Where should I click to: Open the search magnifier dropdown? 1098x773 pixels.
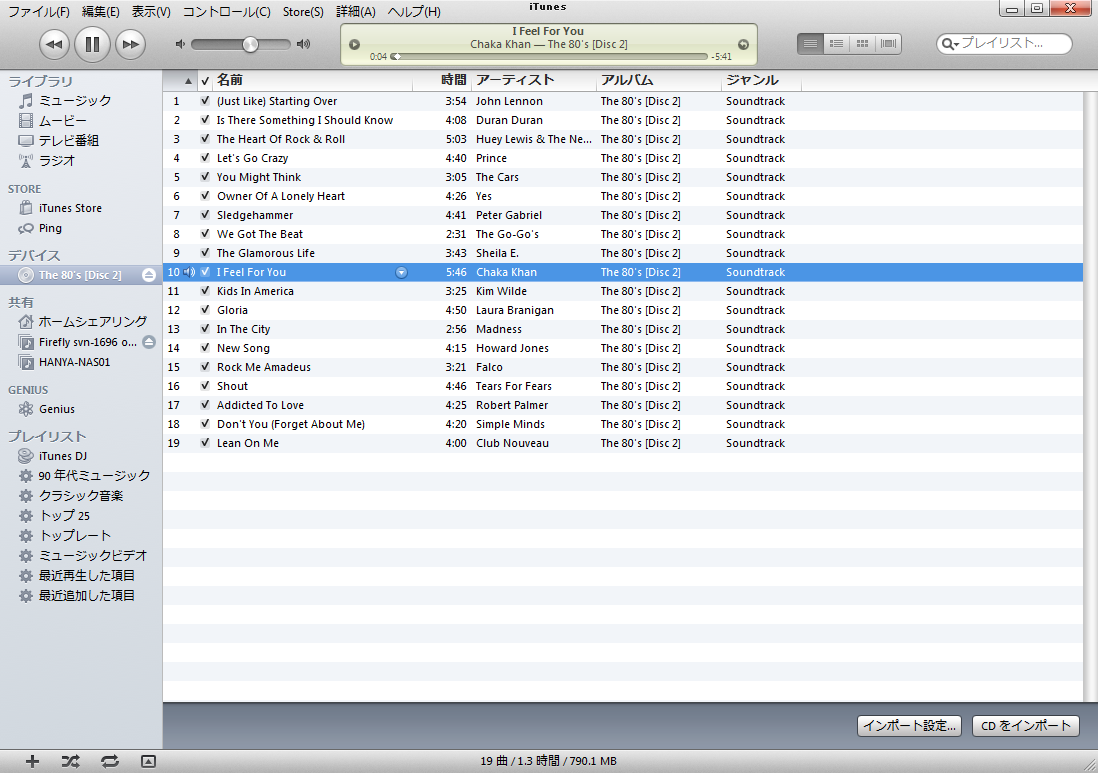(950, 44)
